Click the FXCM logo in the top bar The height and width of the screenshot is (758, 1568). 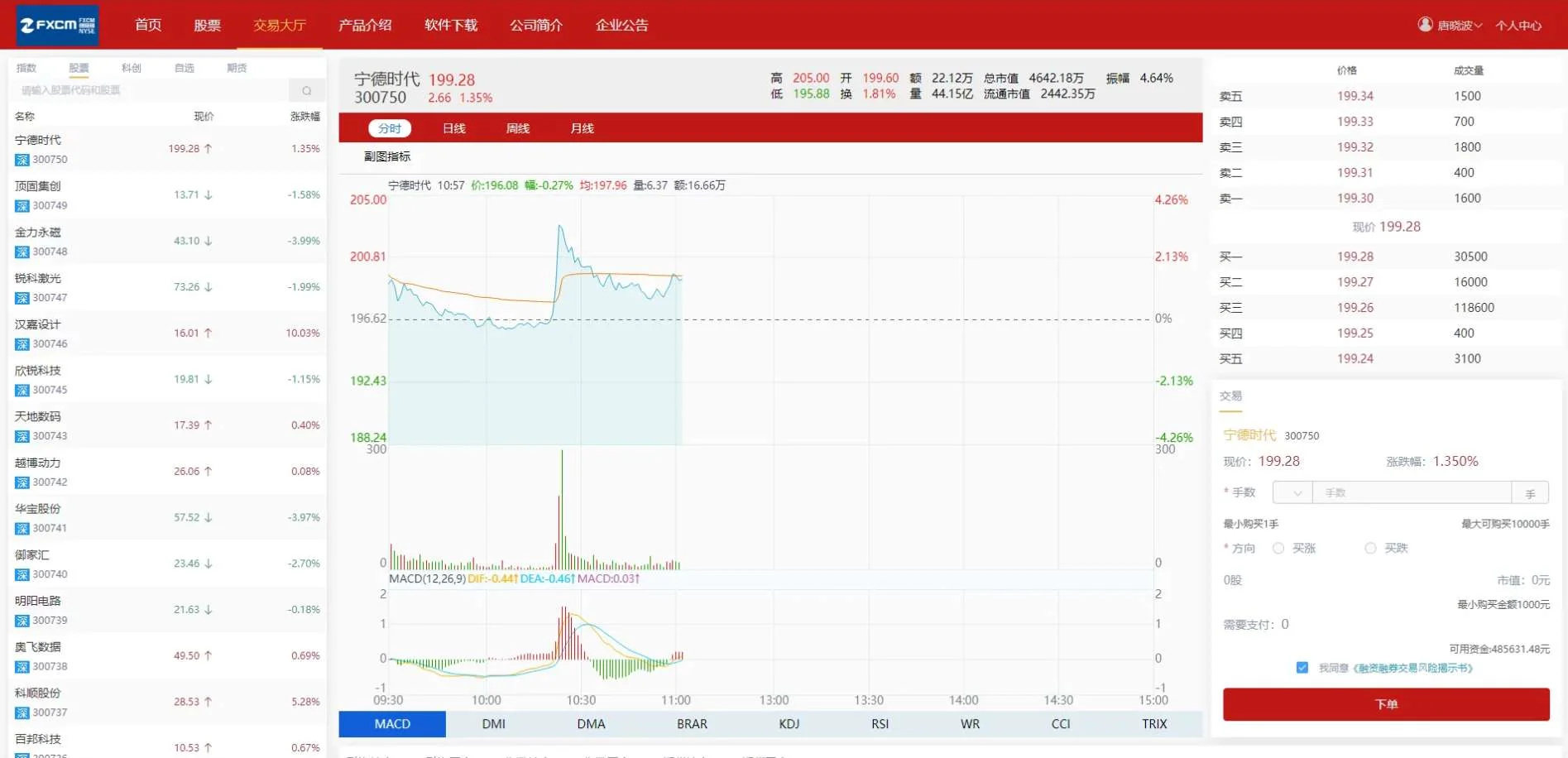coord(56,24)
